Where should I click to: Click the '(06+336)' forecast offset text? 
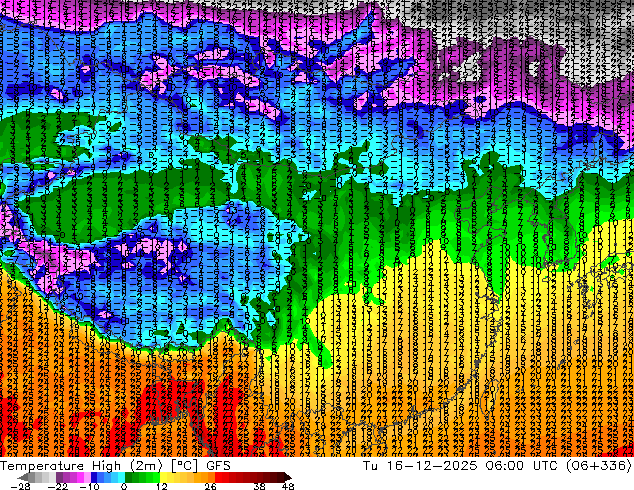(598, 466)
